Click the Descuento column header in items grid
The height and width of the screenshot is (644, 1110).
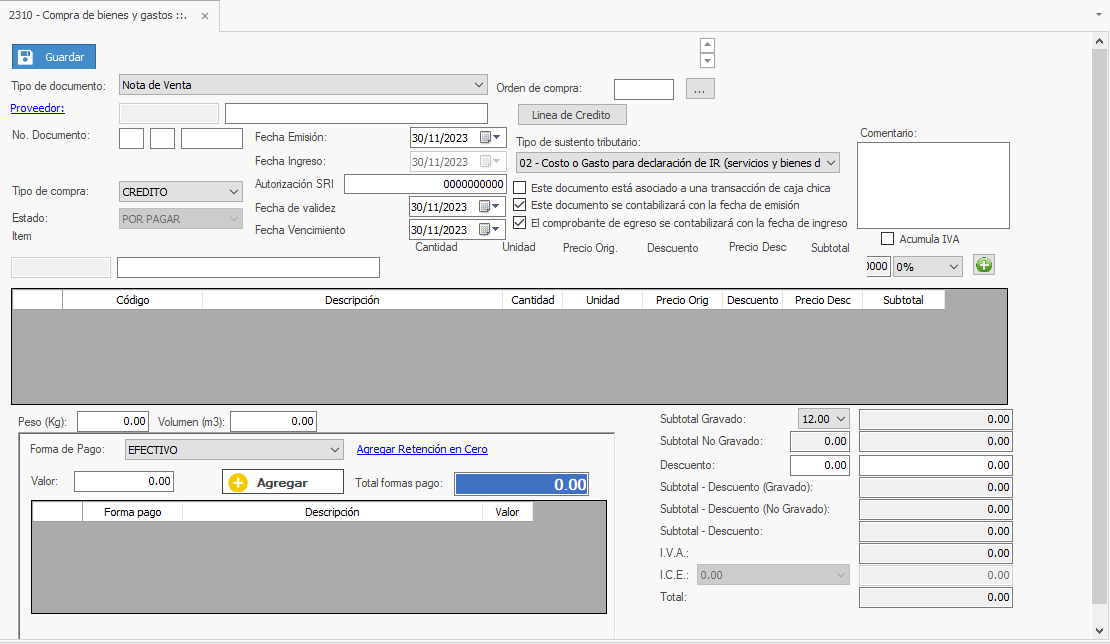coord(753,300)
